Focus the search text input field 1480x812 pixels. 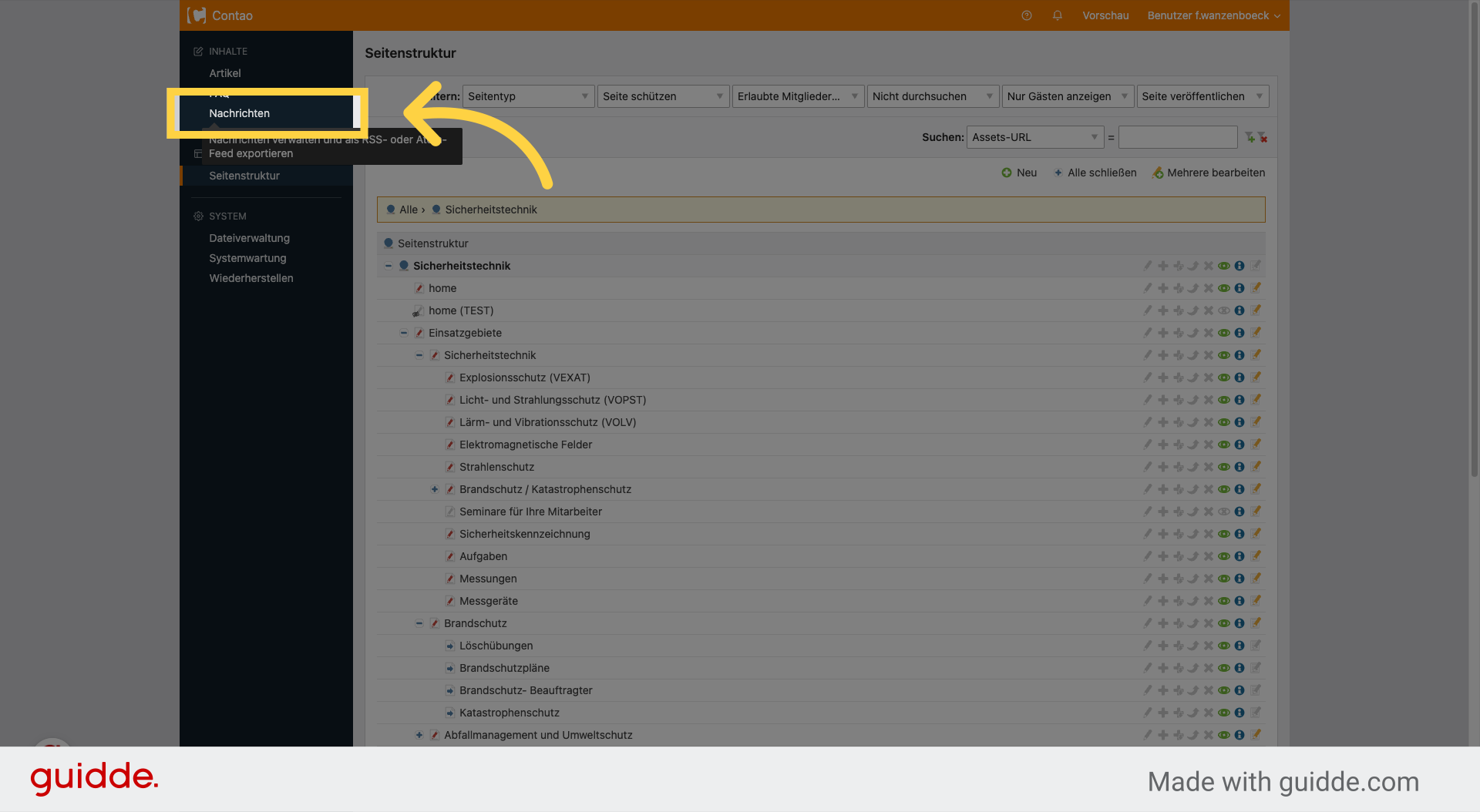(1178, 137)
